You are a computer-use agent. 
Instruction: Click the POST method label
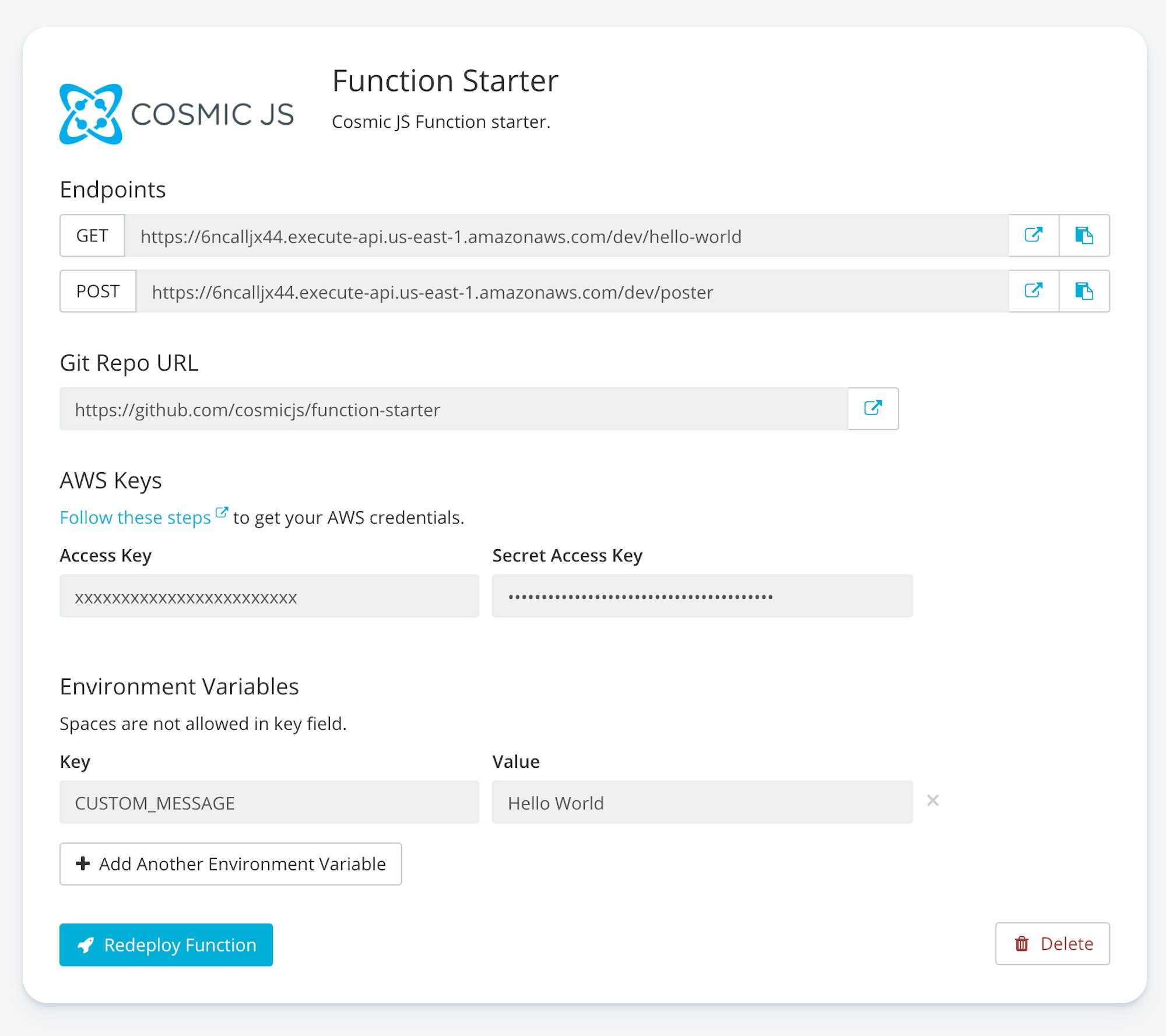coord(98,292)
